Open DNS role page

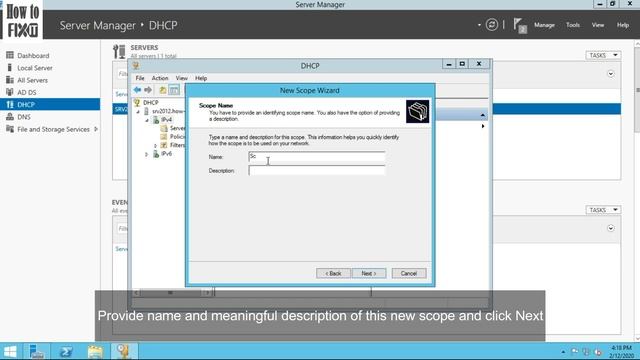pyautogui.click(x=24, y=117)
